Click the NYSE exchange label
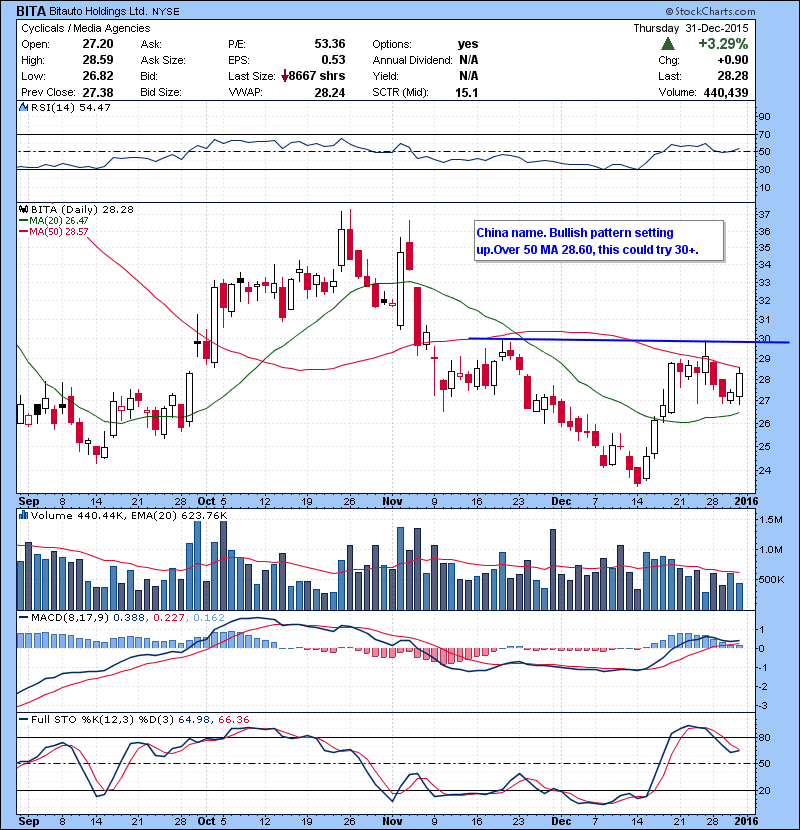This screenshot has width=800, height=830. tap(166, 12)
